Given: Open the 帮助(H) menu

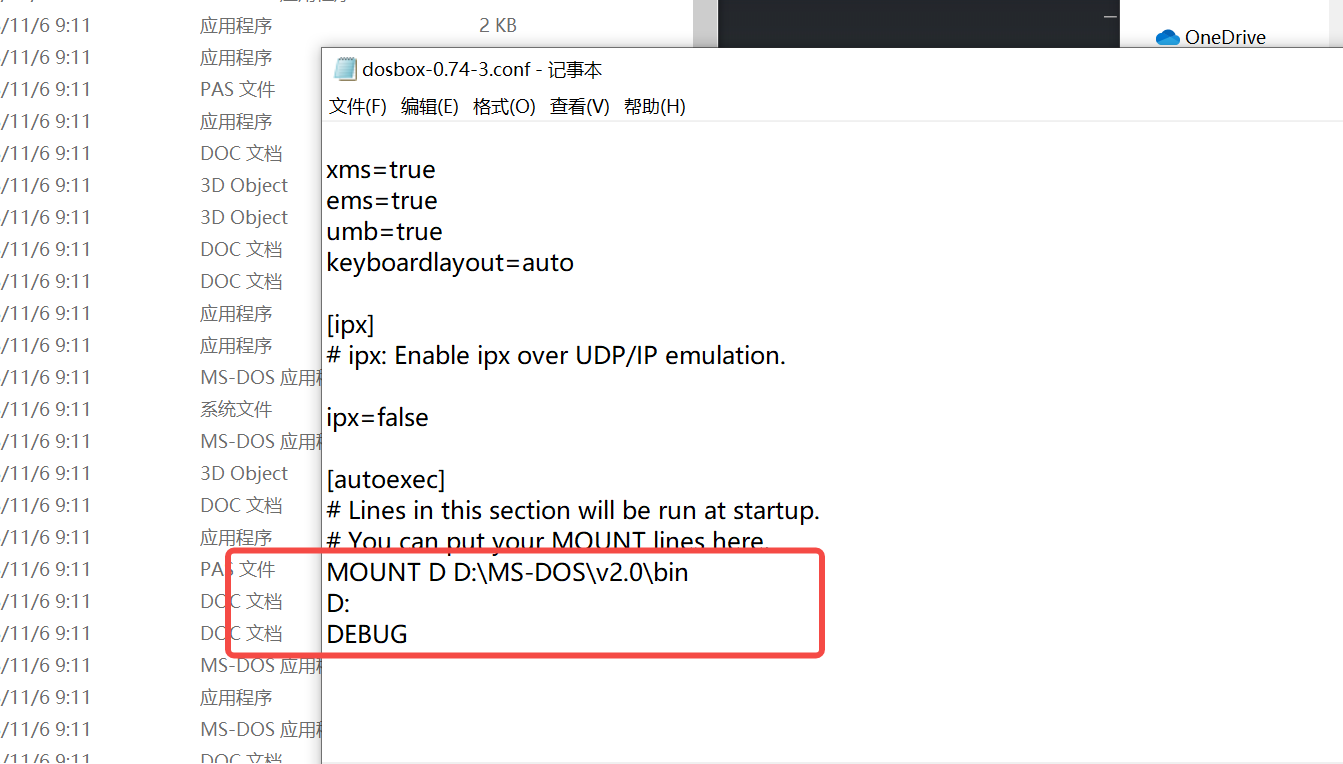Looking at the screenshot, I should pos(655,106).
